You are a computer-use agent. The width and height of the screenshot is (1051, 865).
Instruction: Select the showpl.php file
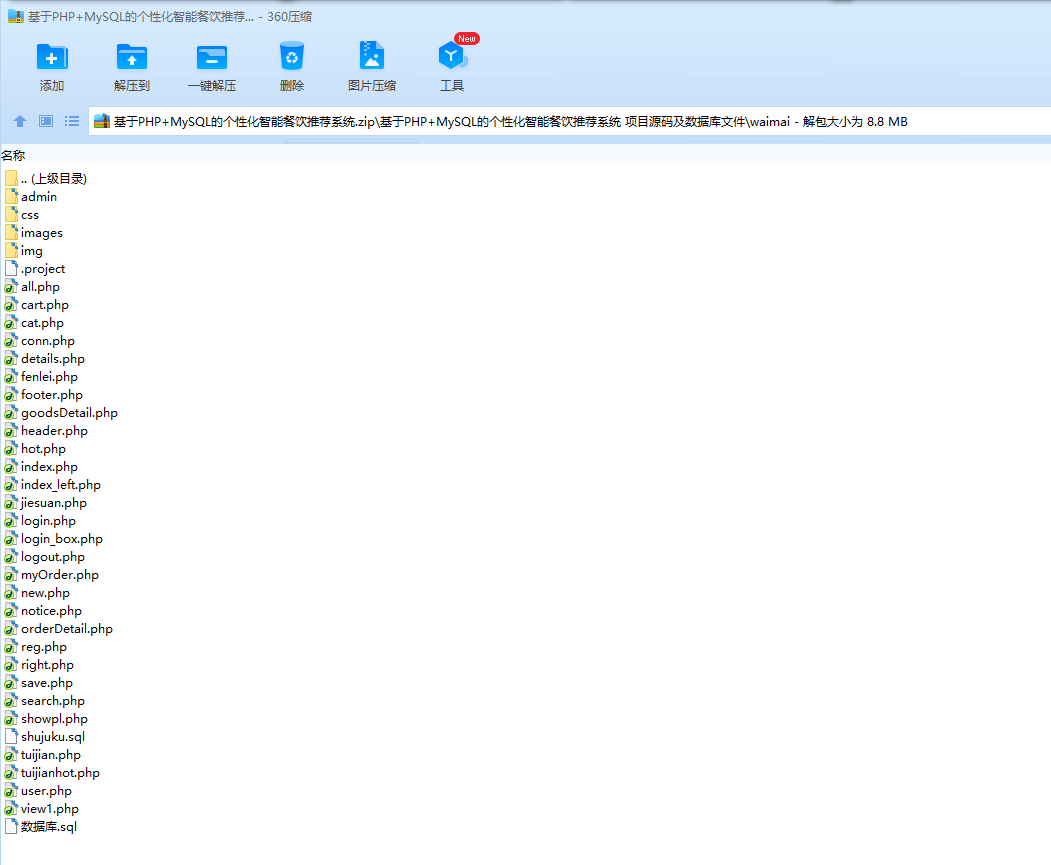click(46, 720)
